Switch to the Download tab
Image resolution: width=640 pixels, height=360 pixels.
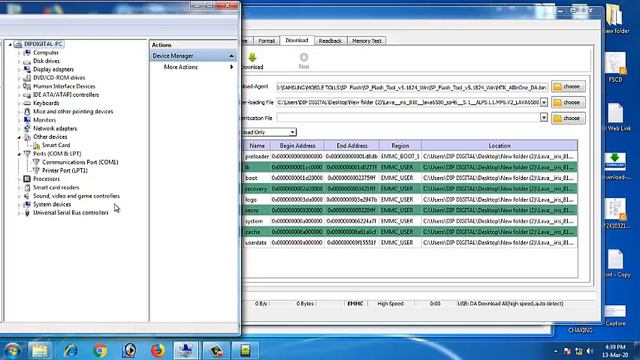[x=297, y=40]
